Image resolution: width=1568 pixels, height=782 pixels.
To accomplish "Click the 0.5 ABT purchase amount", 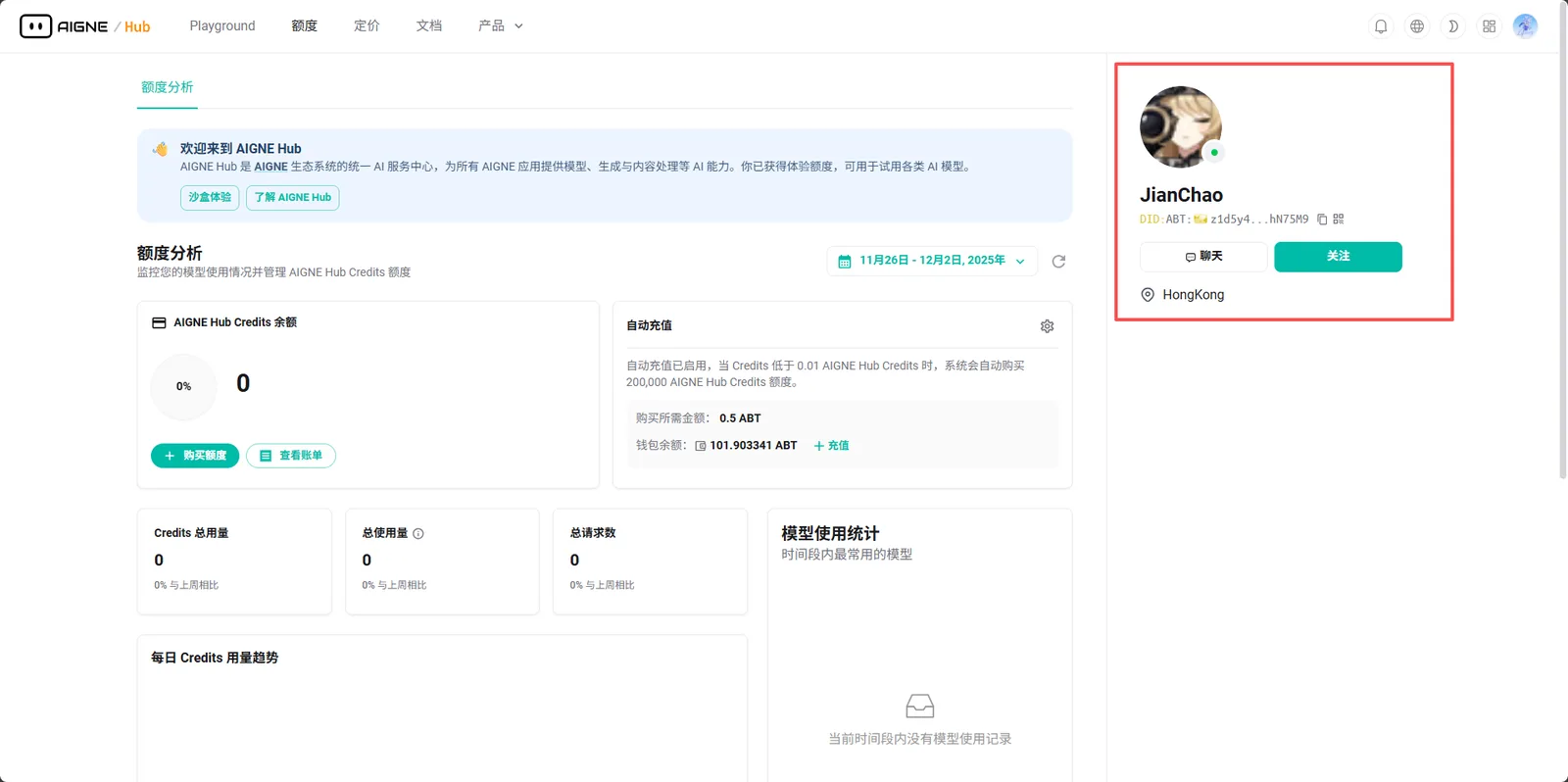I will [740, 418].
